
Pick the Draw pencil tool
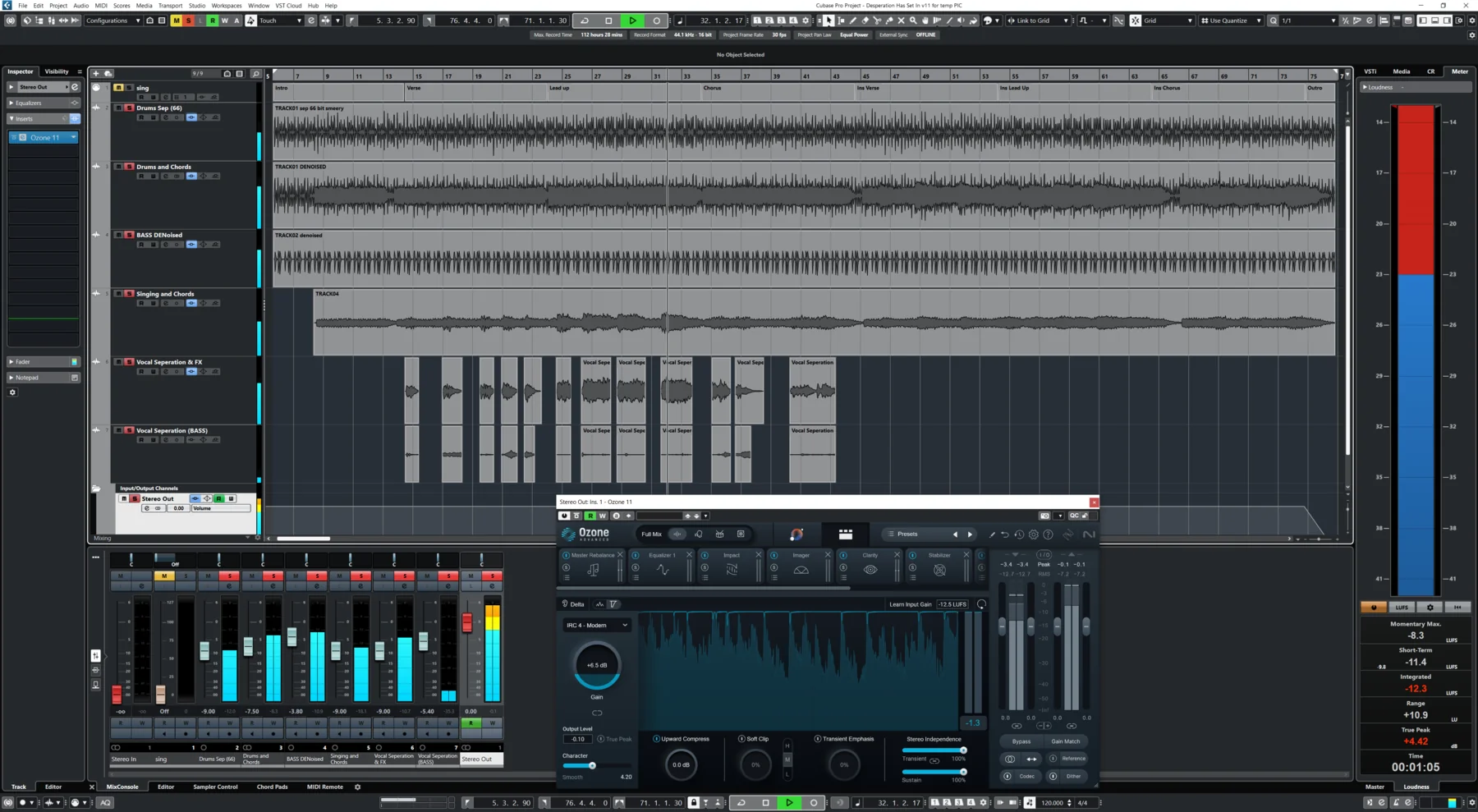click(852, 21)
